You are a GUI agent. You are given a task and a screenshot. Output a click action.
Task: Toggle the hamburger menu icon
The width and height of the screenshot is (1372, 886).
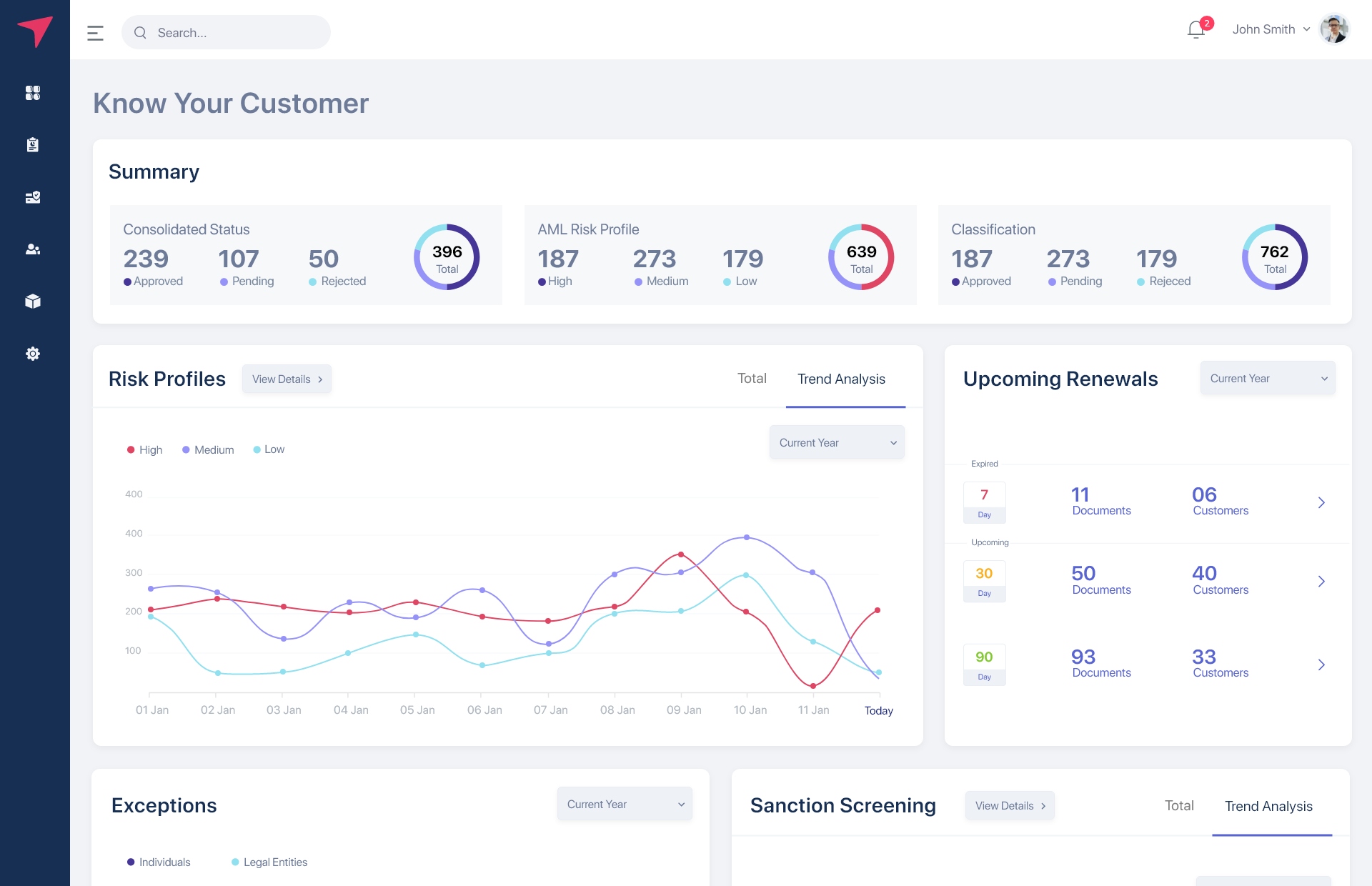(95, 33)
